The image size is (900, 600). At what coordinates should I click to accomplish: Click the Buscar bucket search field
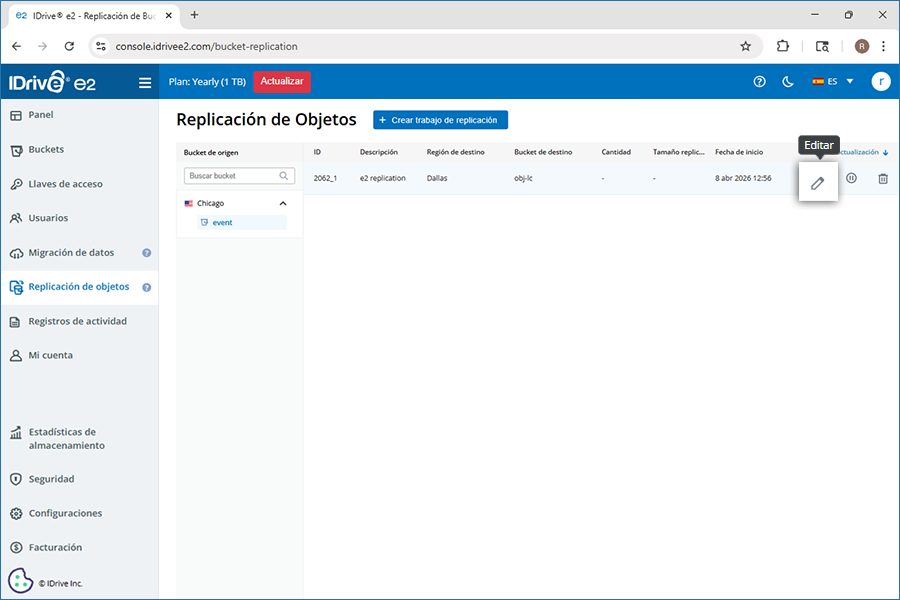[x=230, y=176]
